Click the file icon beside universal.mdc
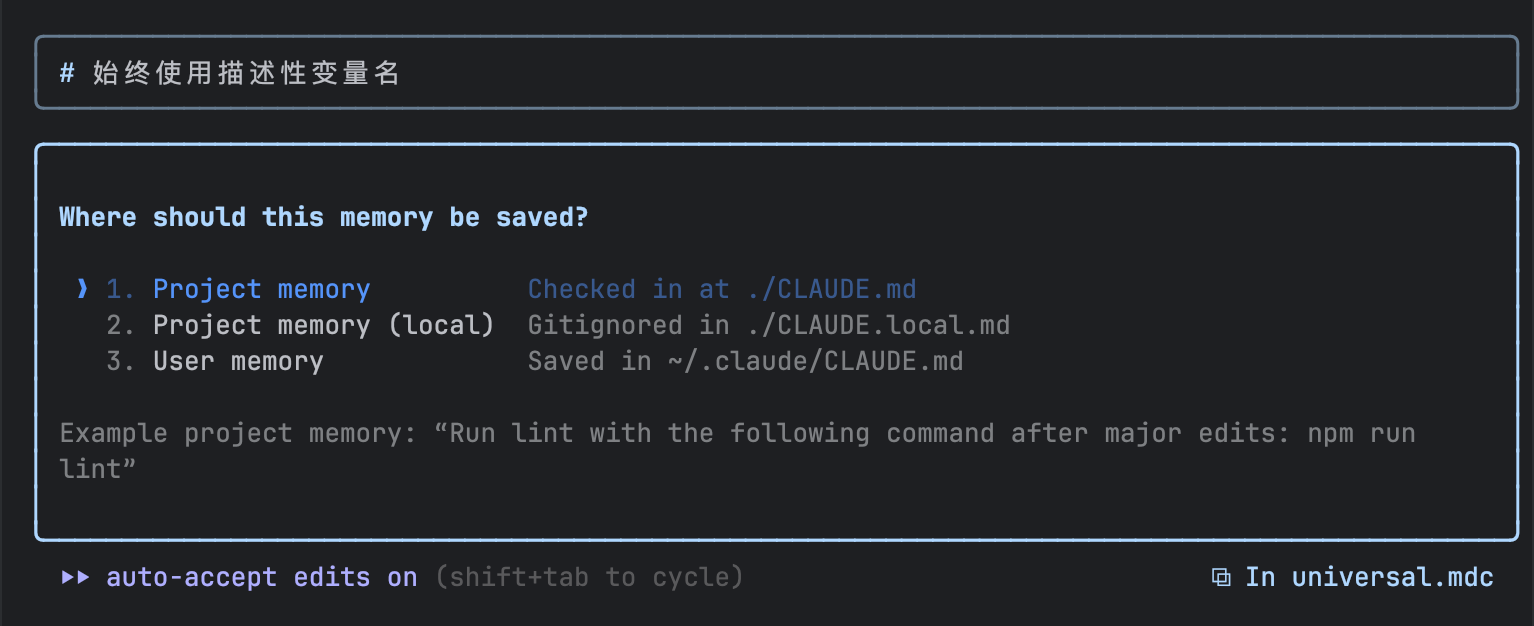The width and height of the screenshot is (1534, 626). click(1221, 578)
